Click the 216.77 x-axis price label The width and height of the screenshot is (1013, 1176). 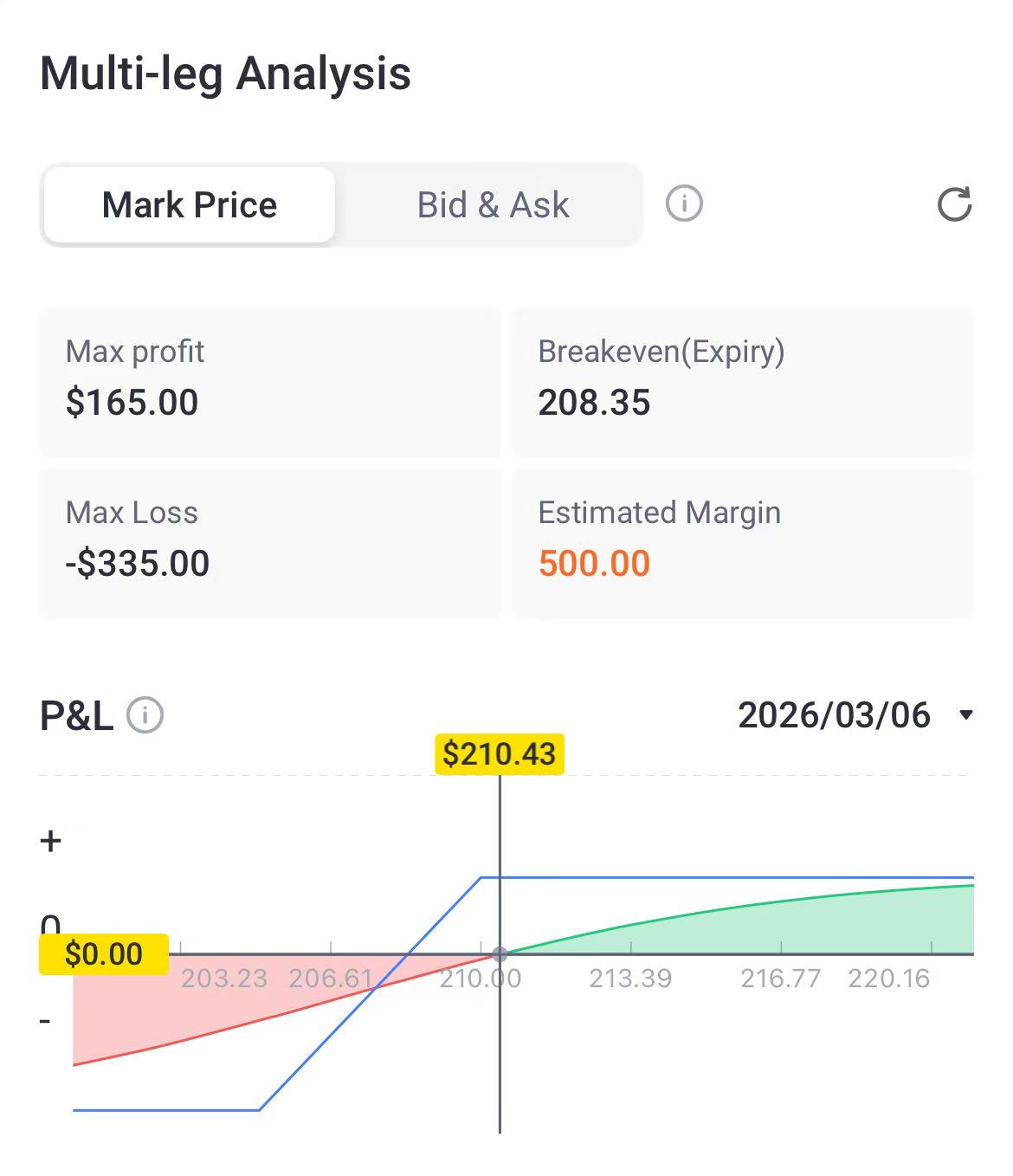[780, 979]
